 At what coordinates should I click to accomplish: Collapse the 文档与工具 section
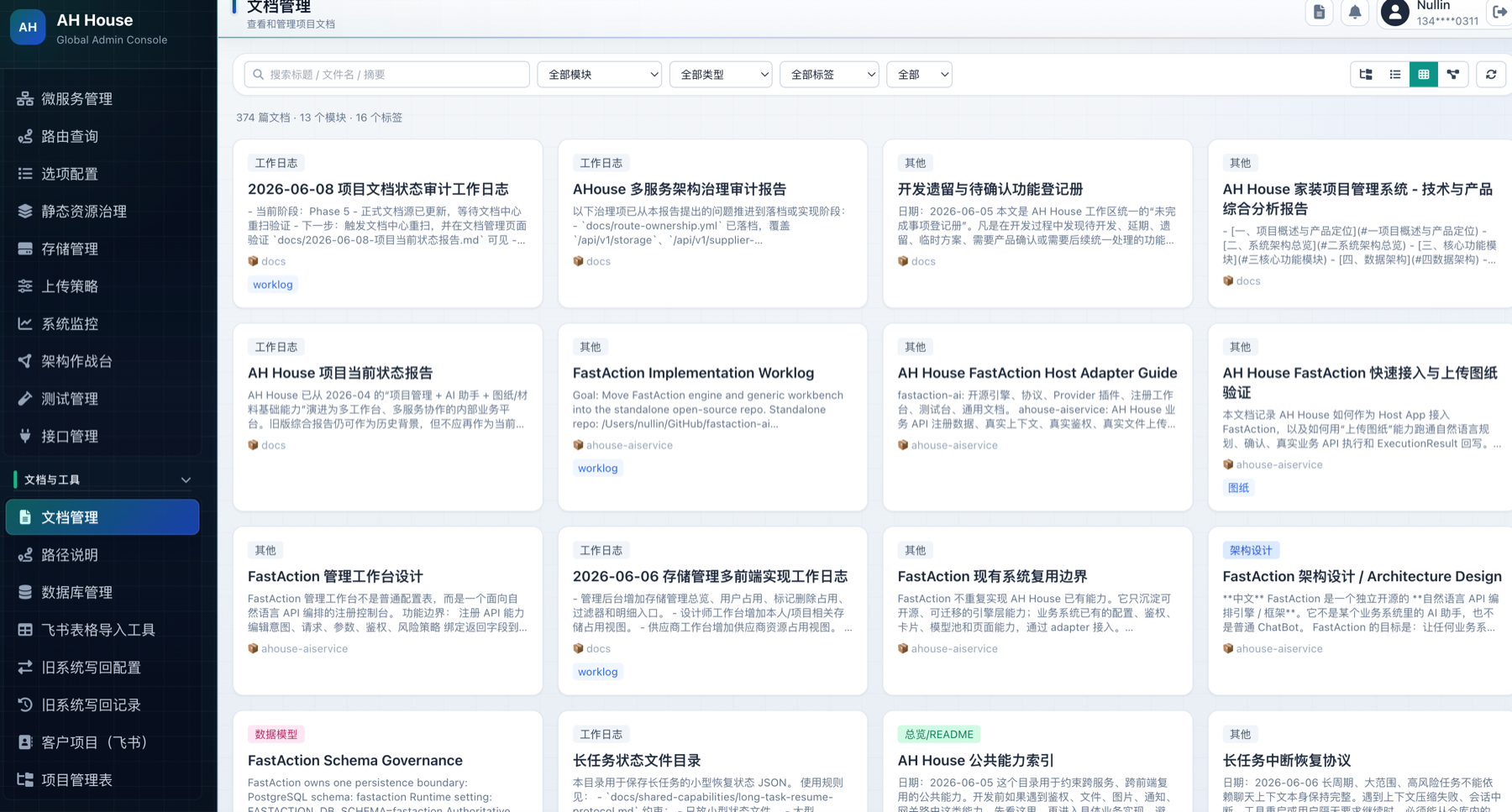[x=102, y=479]
